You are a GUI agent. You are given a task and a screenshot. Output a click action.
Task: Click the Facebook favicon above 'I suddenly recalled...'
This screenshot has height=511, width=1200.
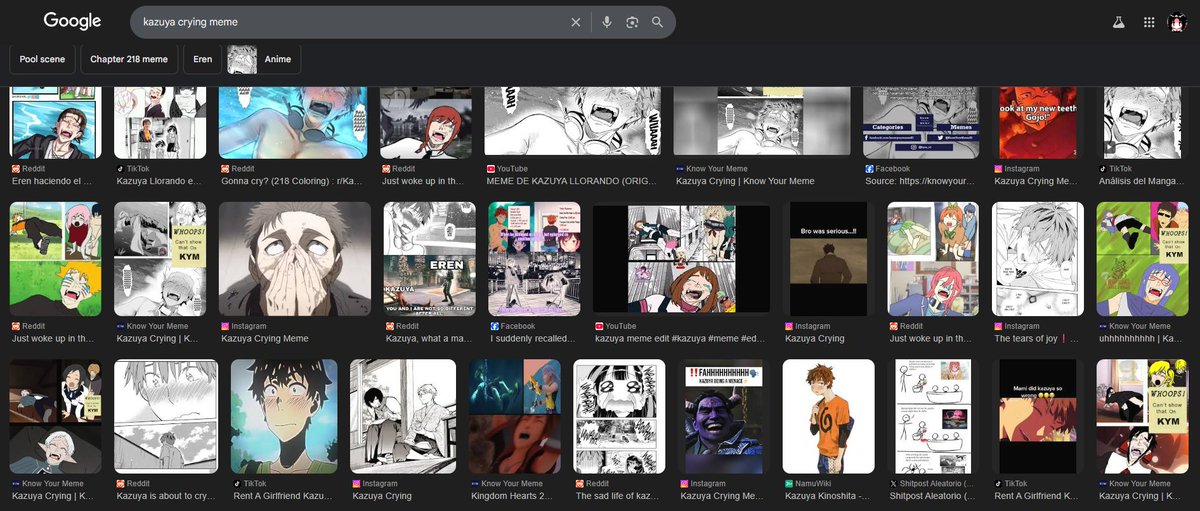(x=494, y=326)
